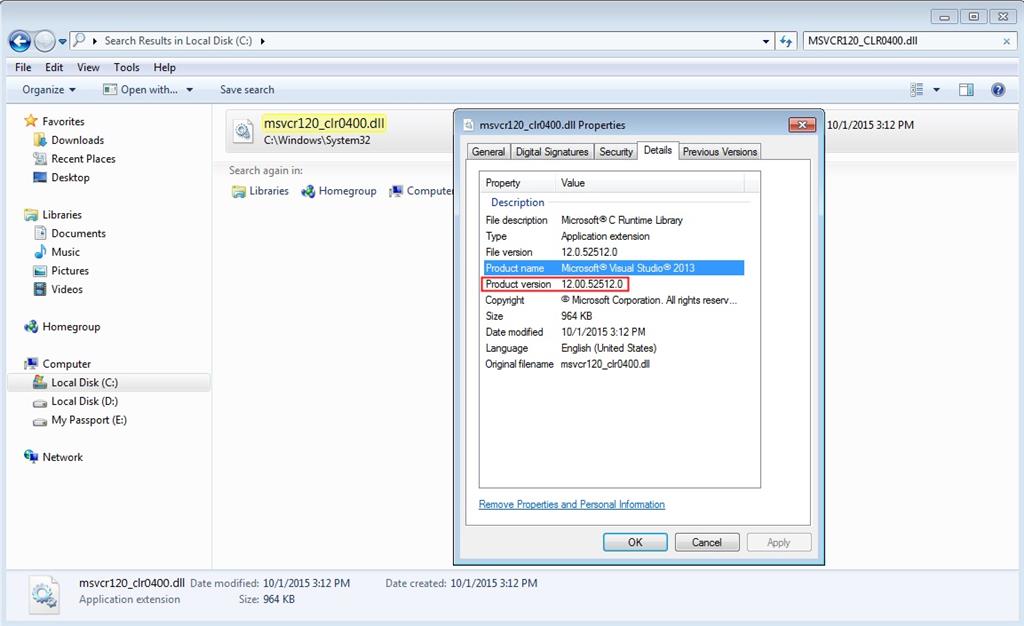Open the Tools menu
This screenshot has width=1024, height=626.
point(126,67)
